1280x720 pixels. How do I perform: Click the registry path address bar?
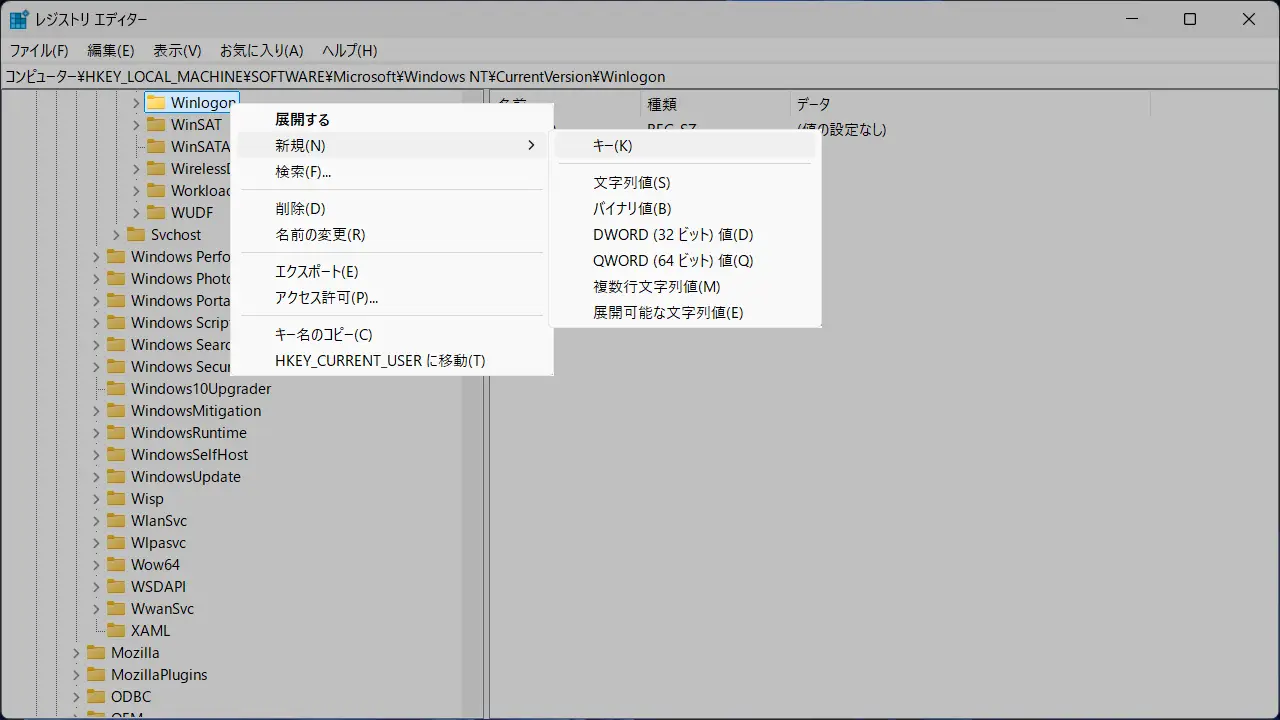coord(640,77)
